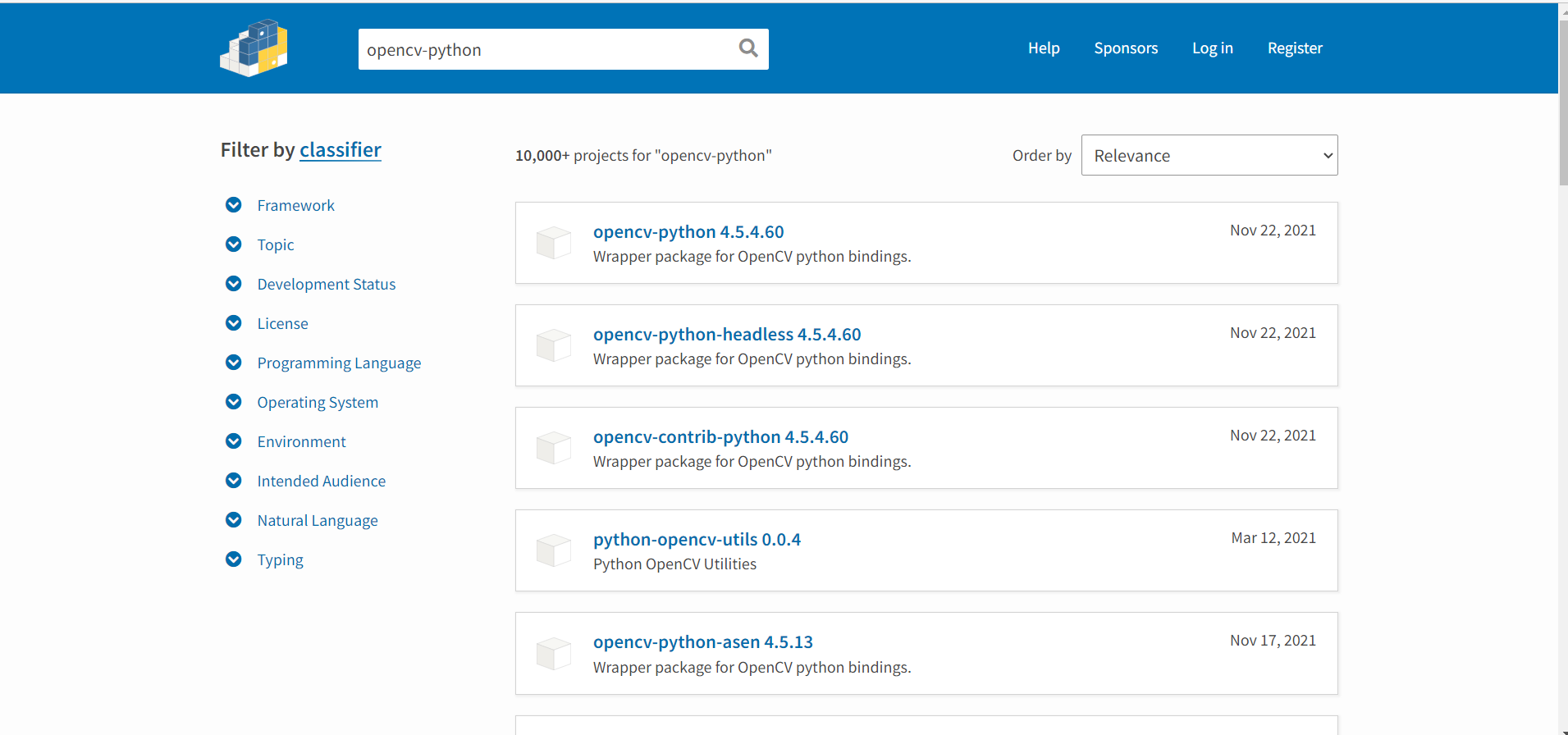Expand the Framework filter chevron
This screenshot has width=1568, height=735.
coord(234,204)
